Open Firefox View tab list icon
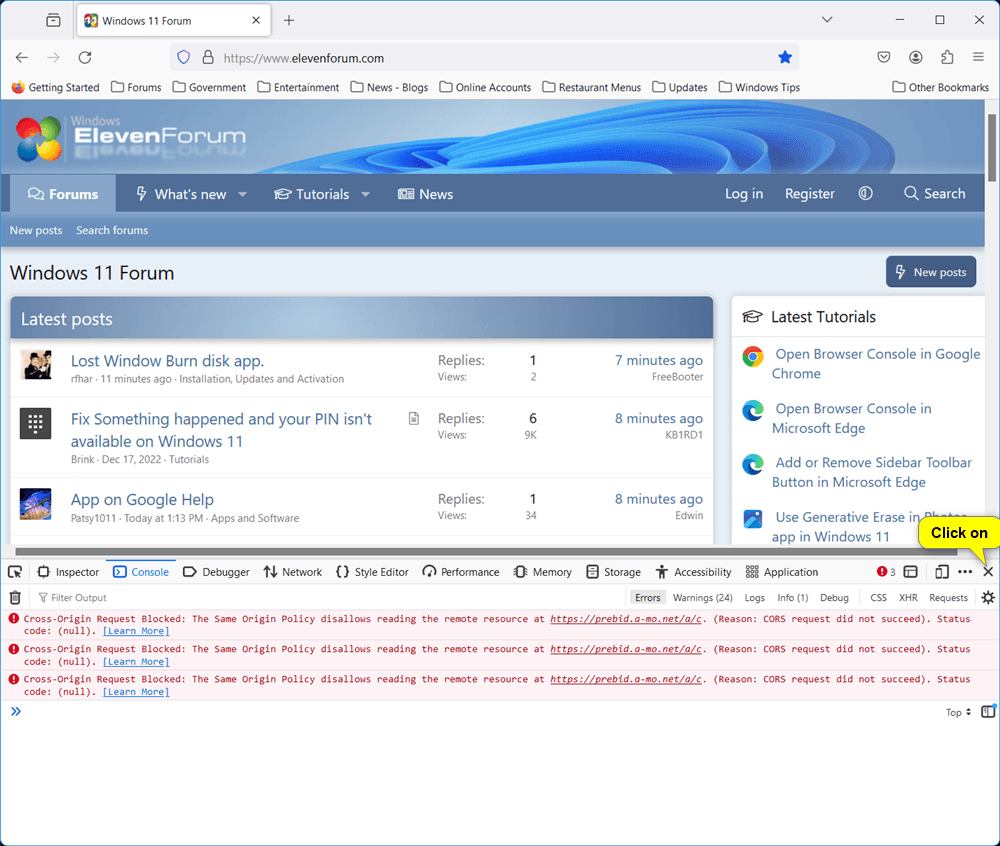1000x846 pixels. [54, 20]
